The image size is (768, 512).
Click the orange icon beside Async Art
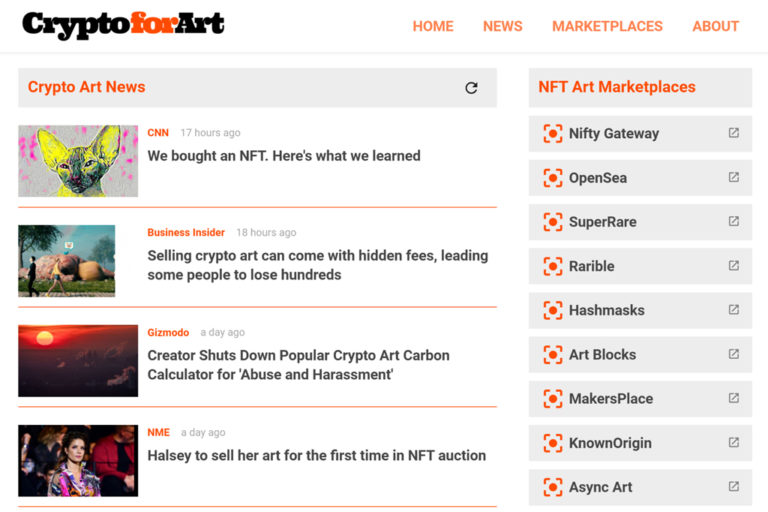pyautogui.click(x=552, y=487)
